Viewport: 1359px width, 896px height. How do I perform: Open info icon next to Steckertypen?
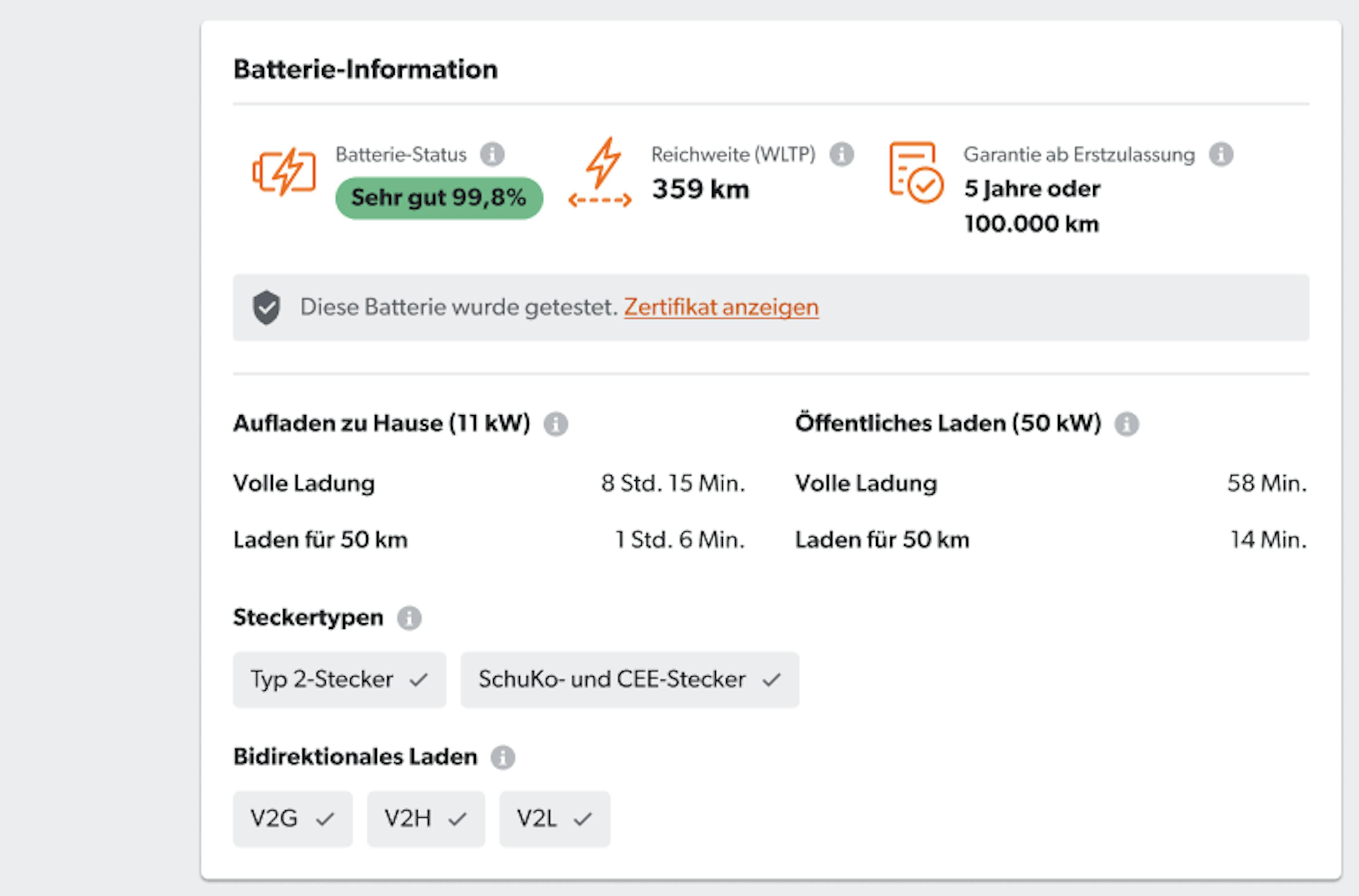tap(409, 618)
